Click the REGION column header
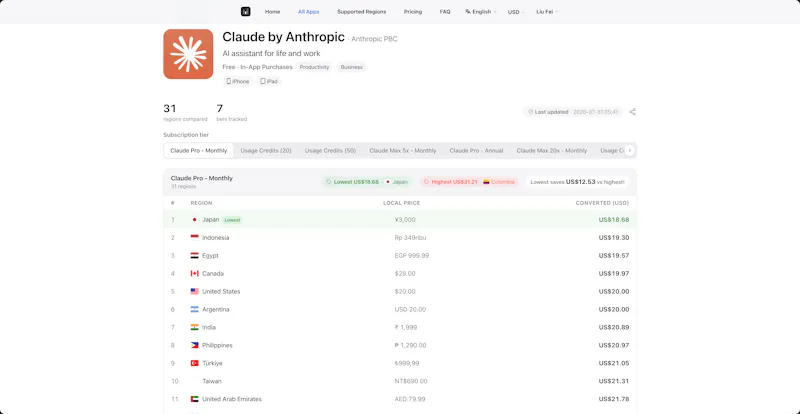The height and width of the screenshot is (414, 800). 201,203
